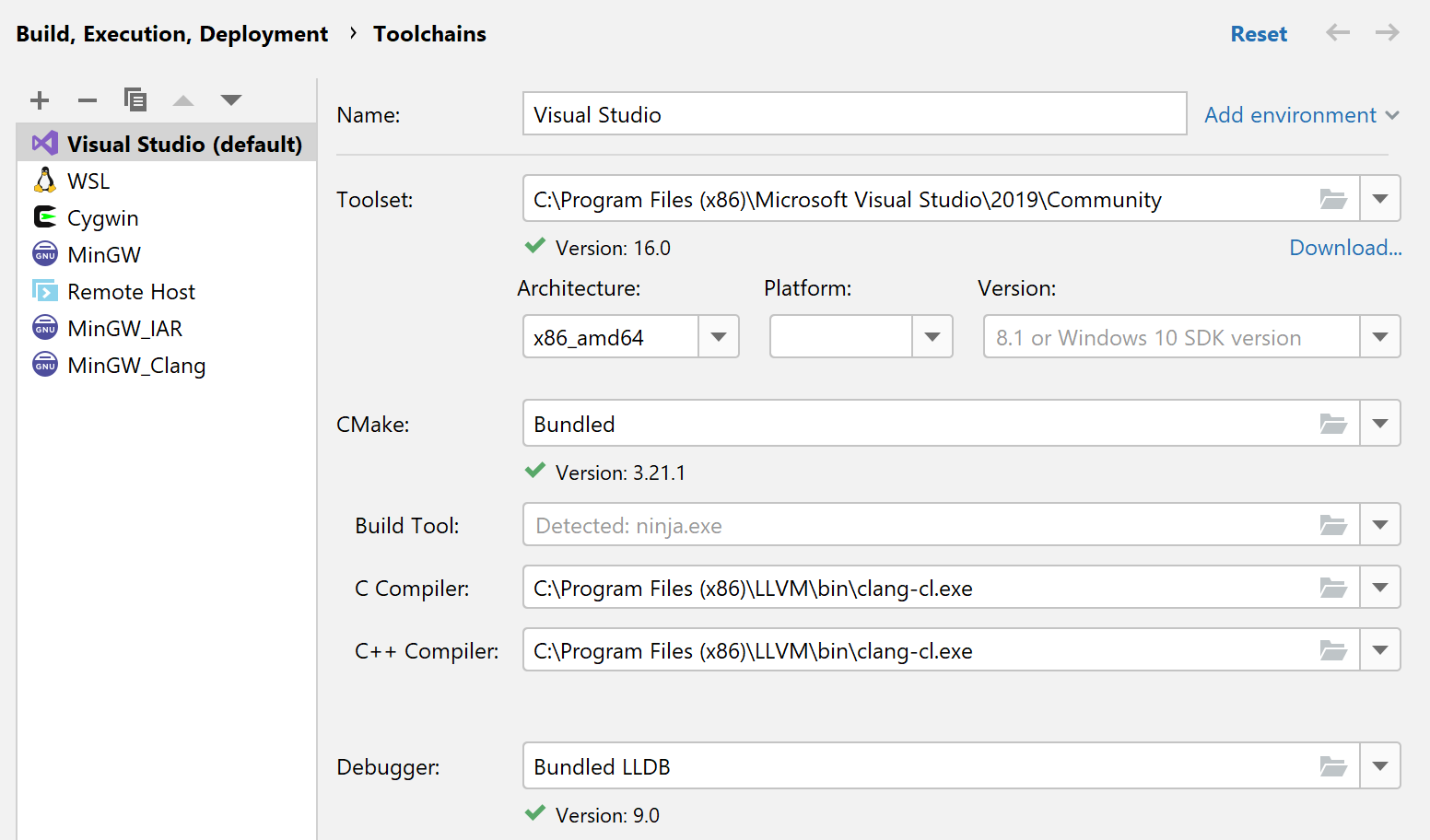1430x840 pixels.
Task: Click the Build, Execution, Deployment breadcrumb
Action: (x=171, y=33)
